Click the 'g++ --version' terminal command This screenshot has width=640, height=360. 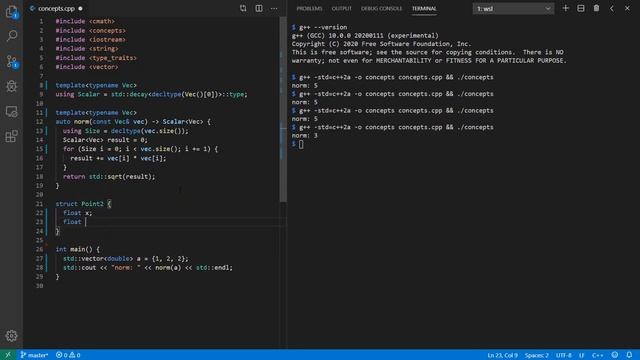tap(323, 27)
